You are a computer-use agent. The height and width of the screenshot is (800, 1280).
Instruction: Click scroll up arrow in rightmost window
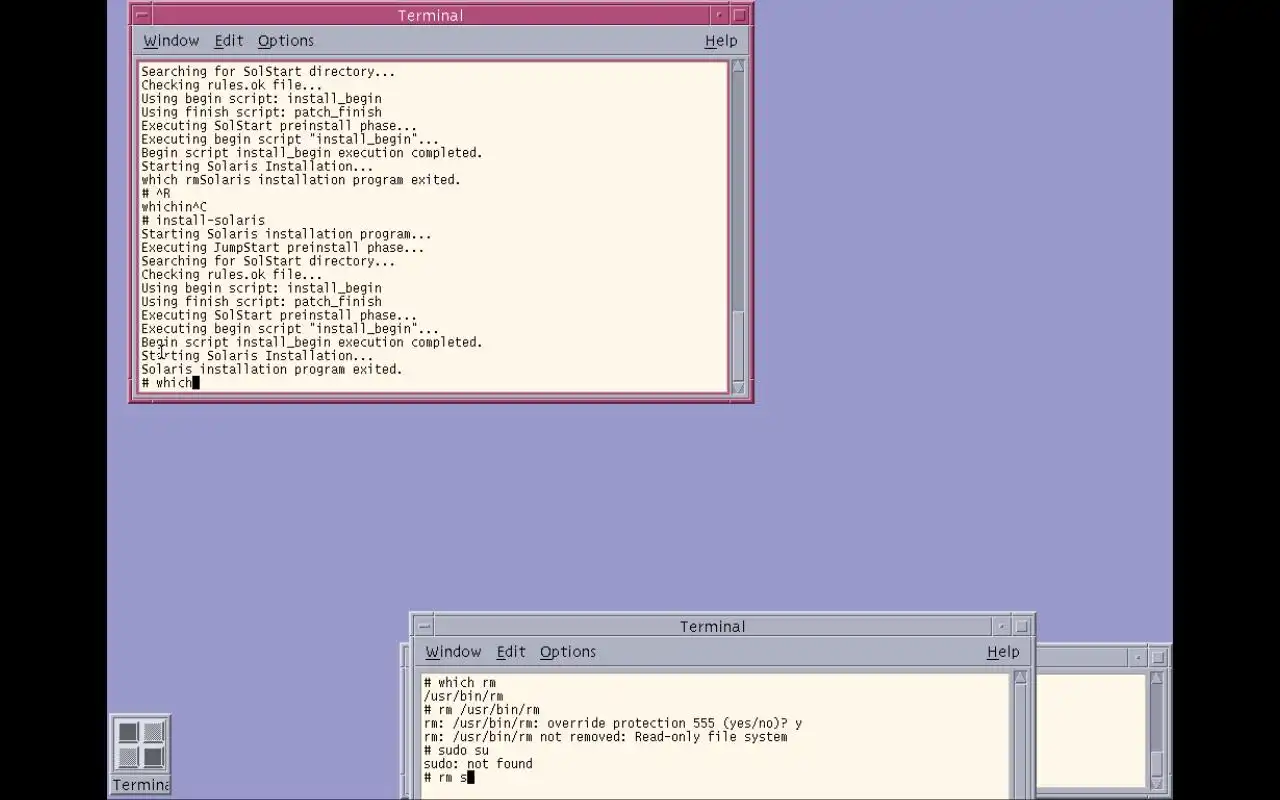tap(1157, 678)
